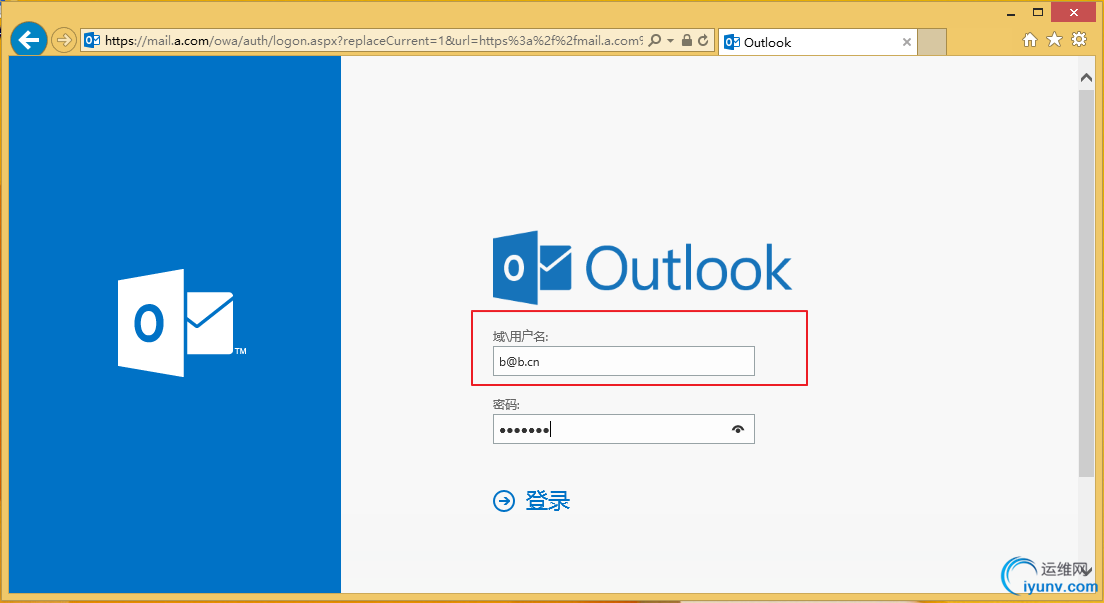The image size is (1104, 603).
Task: Open browser Tools gear menu
Action: (1079, 39)
